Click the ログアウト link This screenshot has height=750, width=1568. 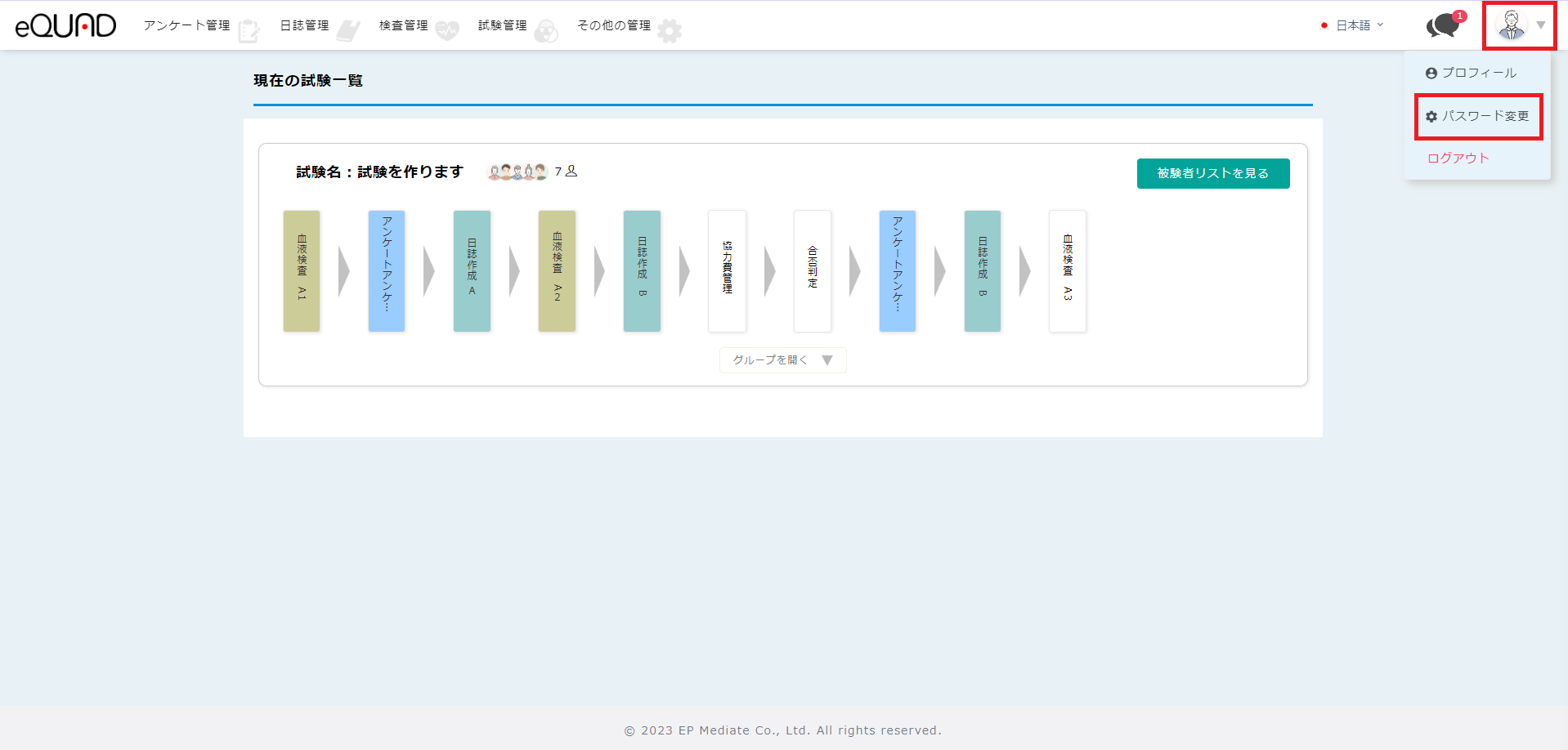tap(1458, 158)
